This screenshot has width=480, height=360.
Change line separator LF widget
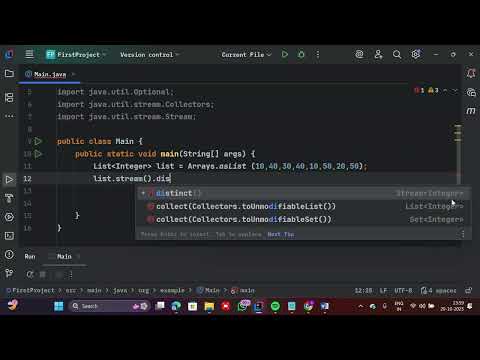383,291
